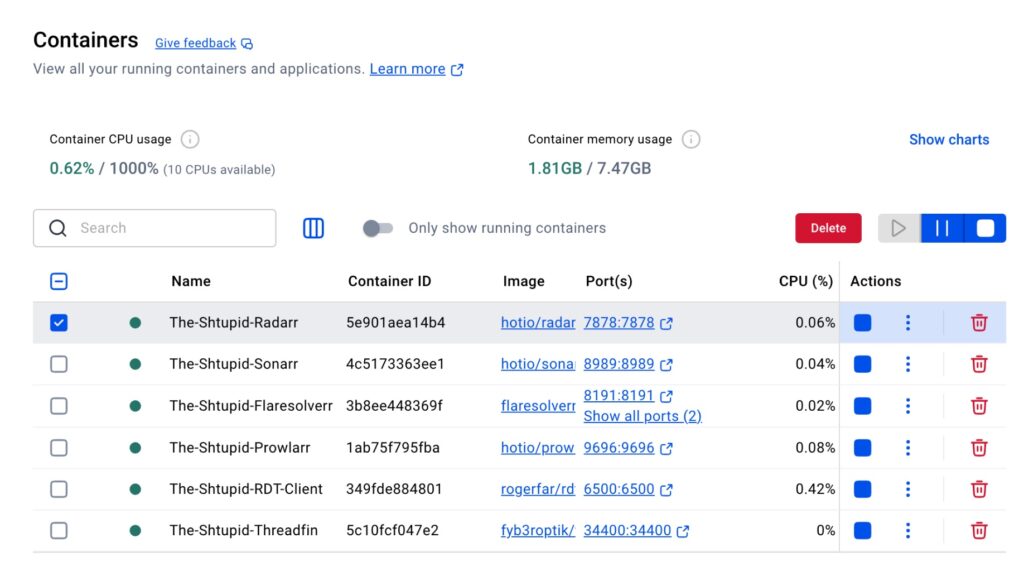Uncheck the The-Shtupid-Radarr checkbox
Image resolution: width=1024 pixels, height=581 pixels.
tap(59, 322)
